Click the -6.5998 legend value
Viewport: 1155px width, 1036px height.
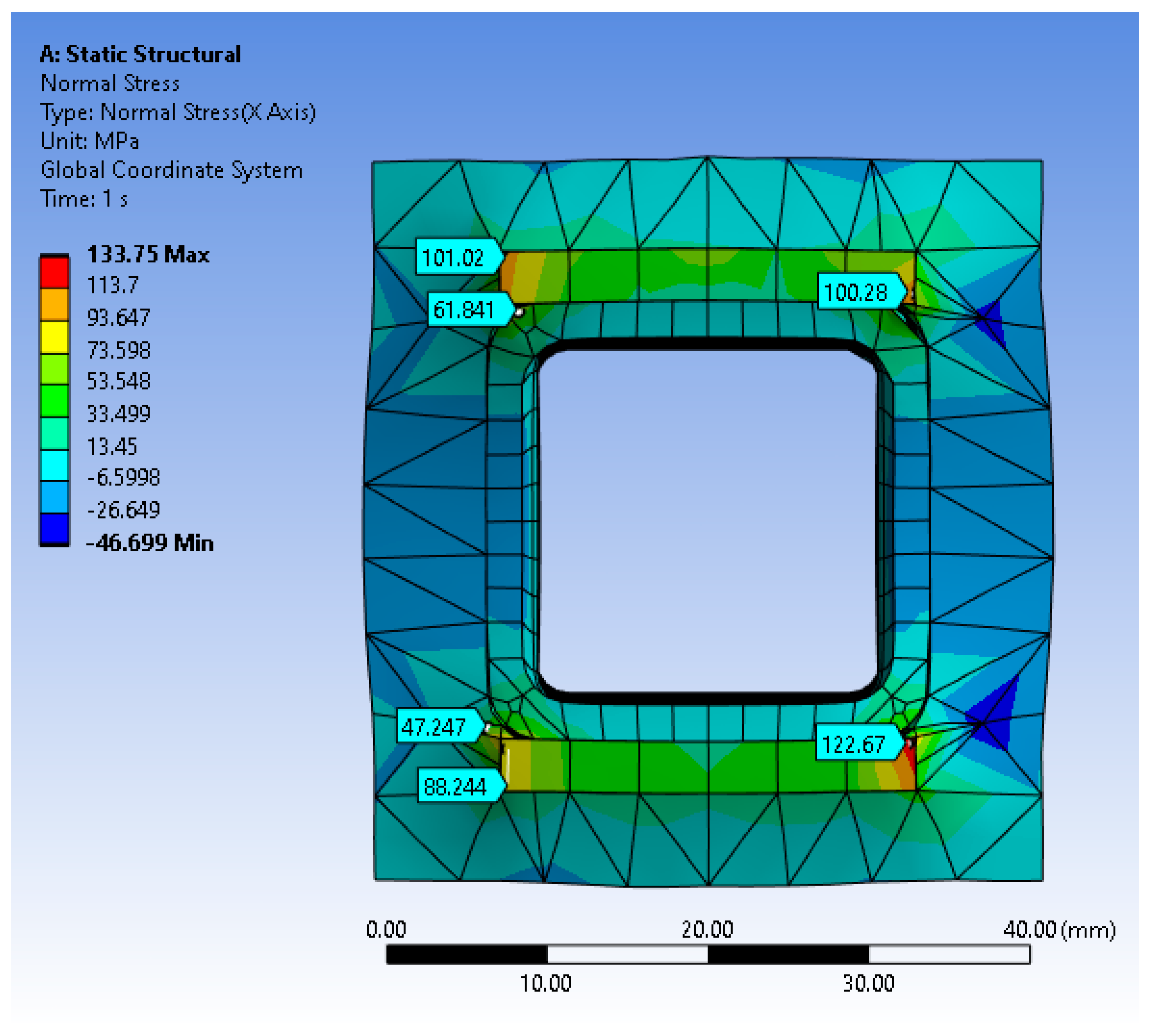[x=123, y=477]
